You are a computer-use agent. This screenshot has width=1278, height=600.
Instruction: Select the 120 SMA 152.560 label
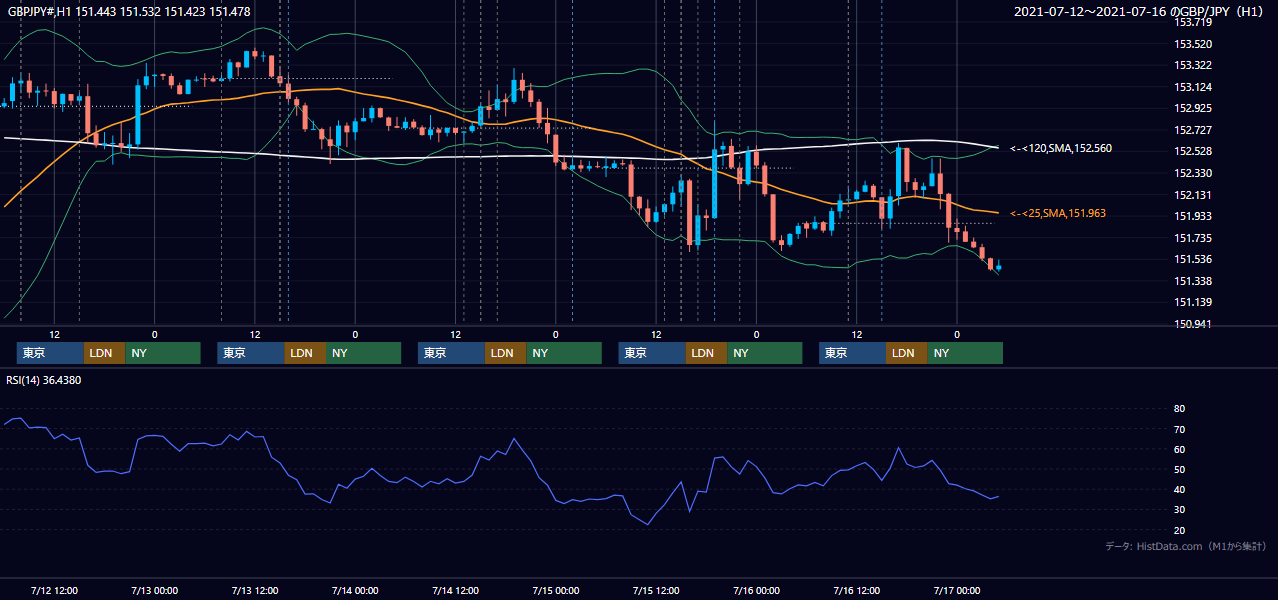coord(1060,148)
